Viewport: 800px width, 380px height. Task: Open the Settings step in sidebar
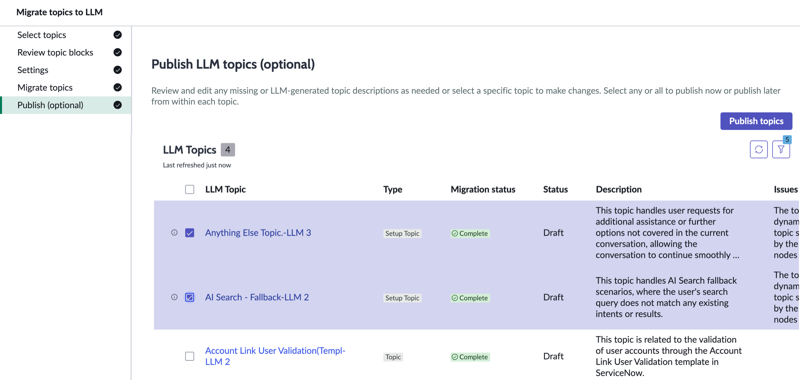click(33, 70)
